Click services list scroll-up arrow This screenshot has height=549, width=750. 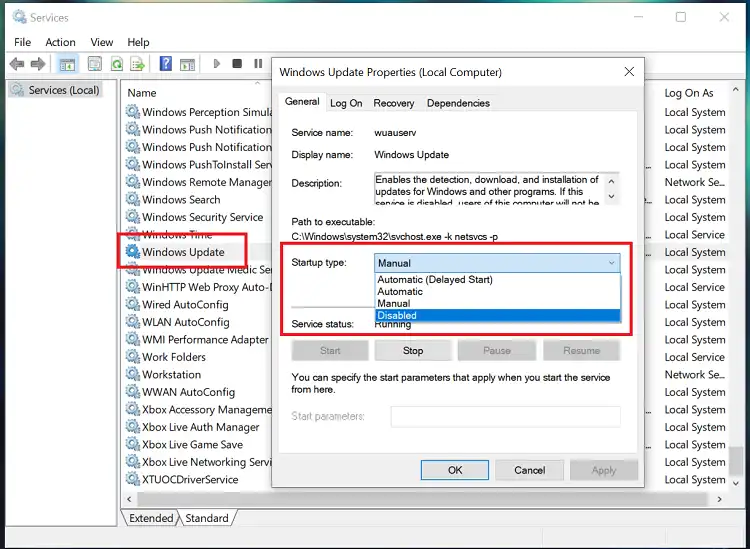point(736,89)
